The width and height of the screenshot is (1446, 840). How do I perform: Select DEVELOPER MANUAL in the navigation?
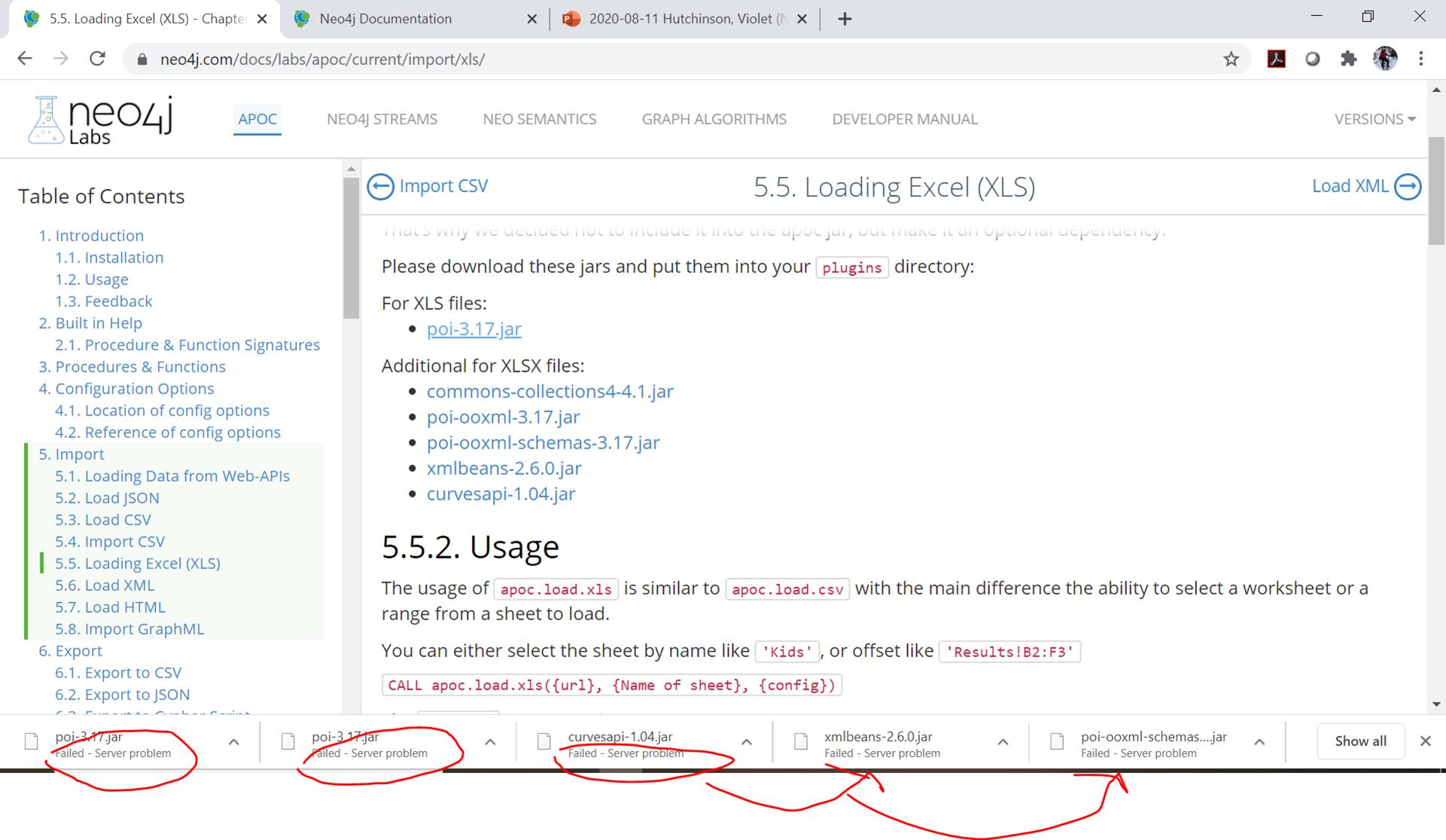[904, 119]
